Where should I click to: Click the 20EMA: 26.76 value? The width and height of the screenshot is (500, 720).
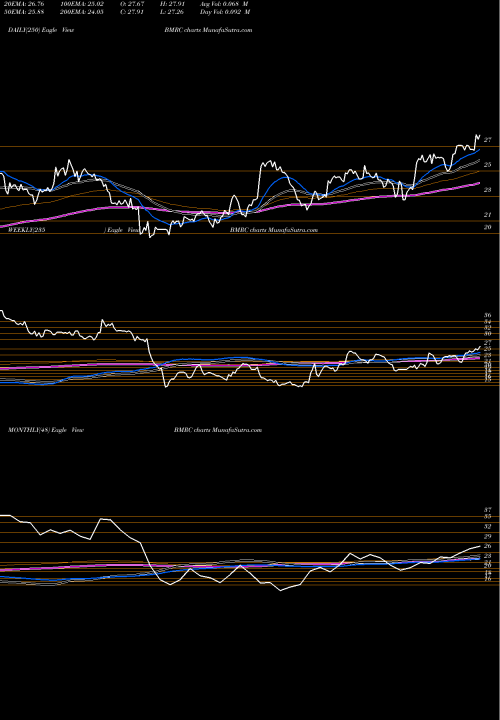click(x=24, y=4)
